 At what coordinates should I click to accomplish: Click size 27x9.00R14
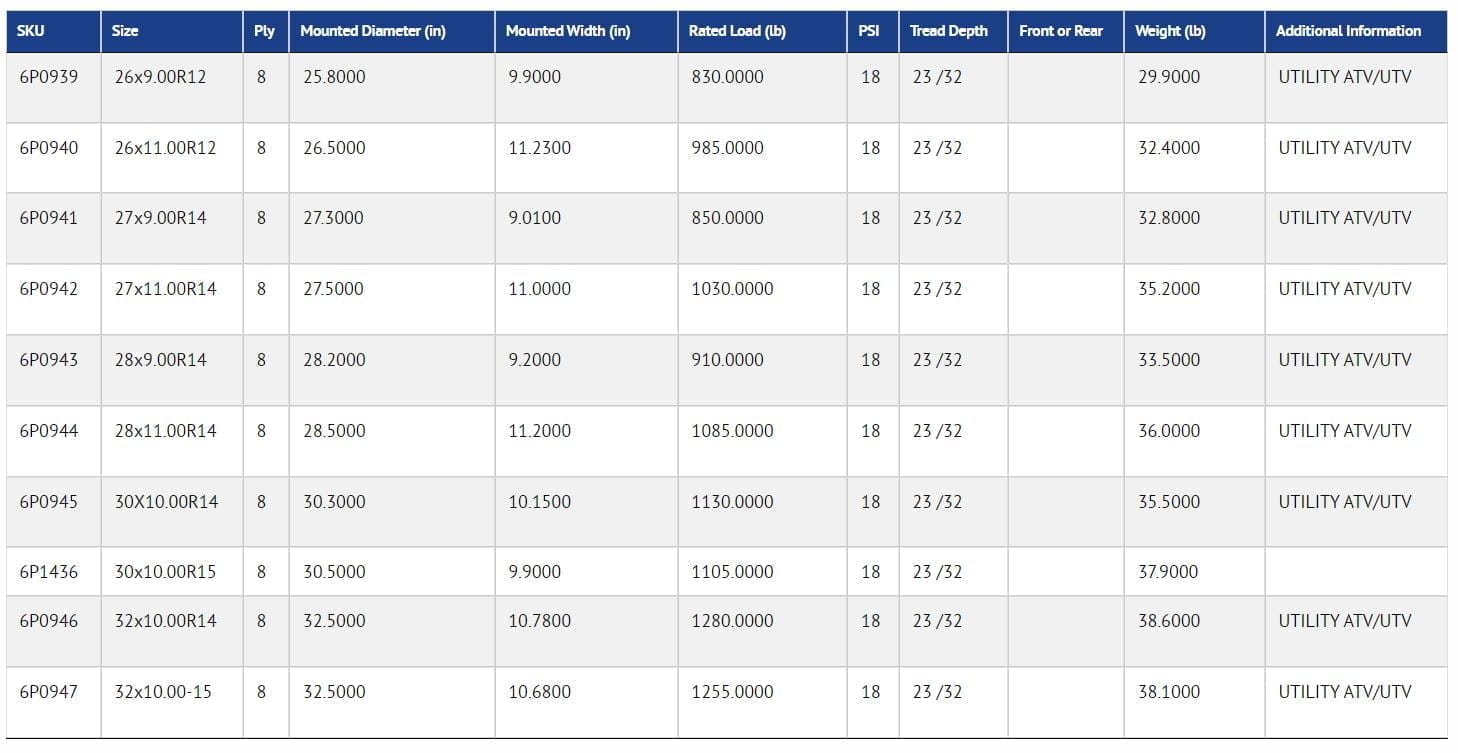[161, 218]
